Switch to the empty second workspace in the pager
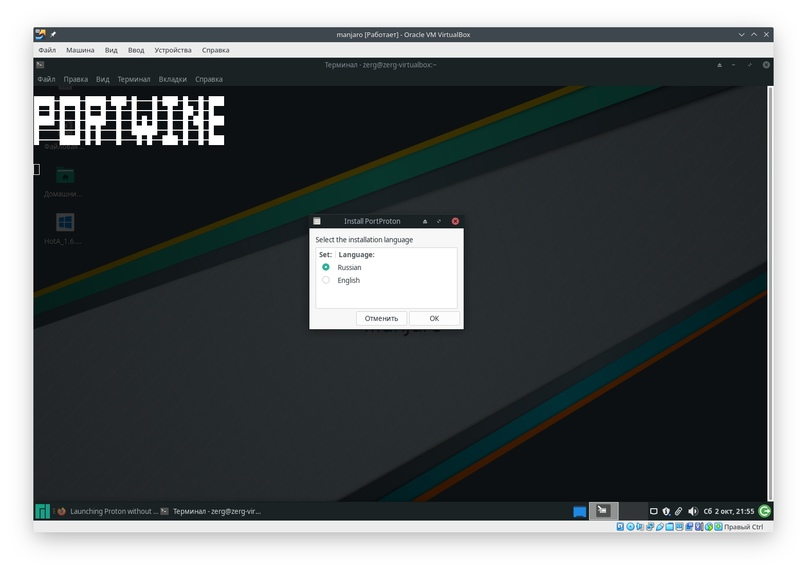Viewport: 807px width, 572px height. point(633,511)
